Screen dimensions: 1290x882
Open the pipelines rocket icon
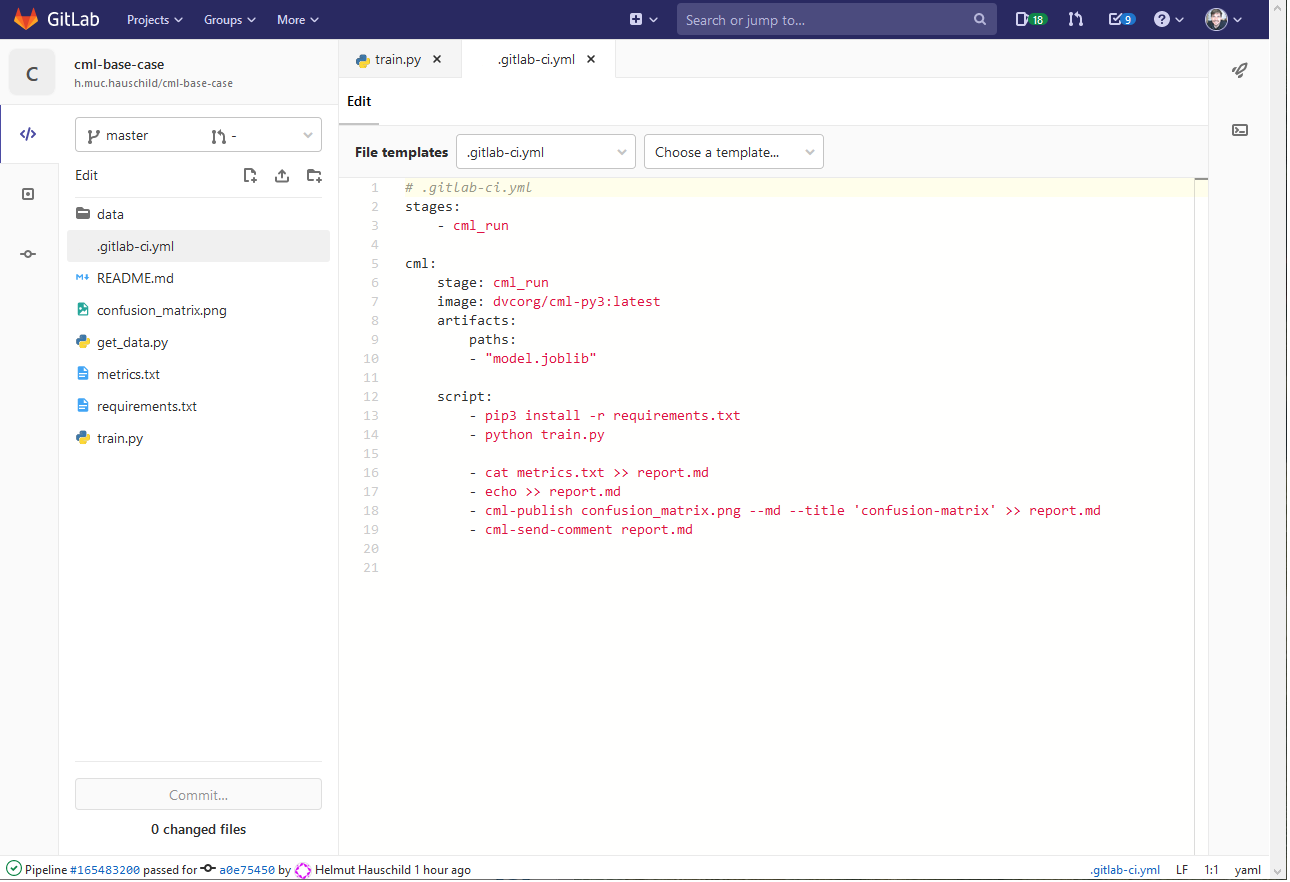1240,70
